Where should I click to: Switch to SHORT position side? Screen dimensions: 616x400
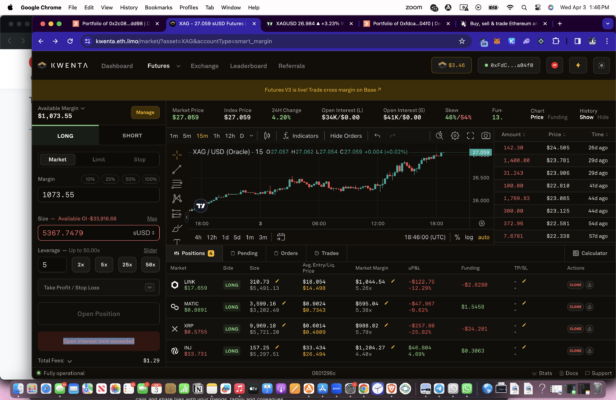click(x=131, y=135)
